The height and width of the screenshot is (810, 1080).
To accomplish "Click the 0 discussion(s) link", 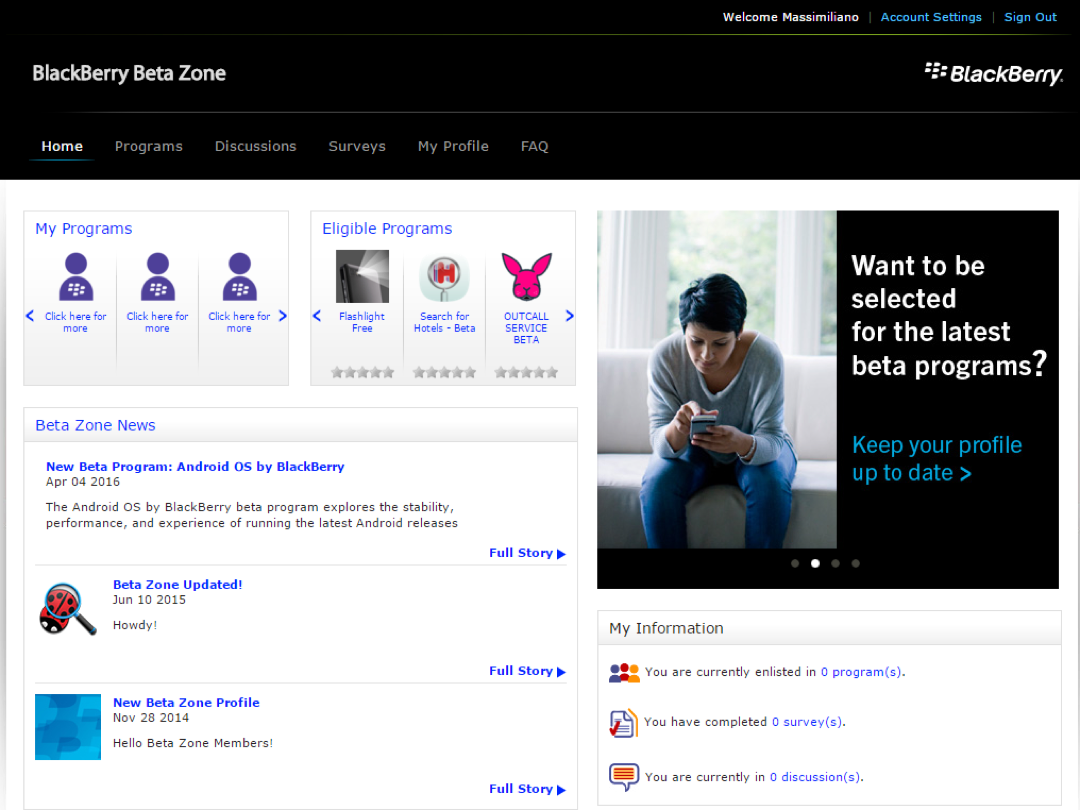I will [x=815, y=777].
